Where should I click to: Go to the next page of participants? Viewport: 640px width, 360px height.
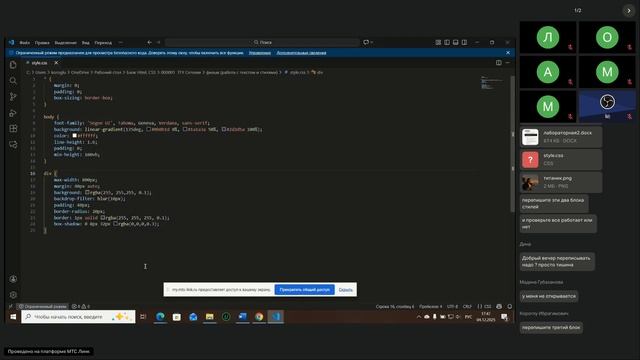tap(629, 11)
